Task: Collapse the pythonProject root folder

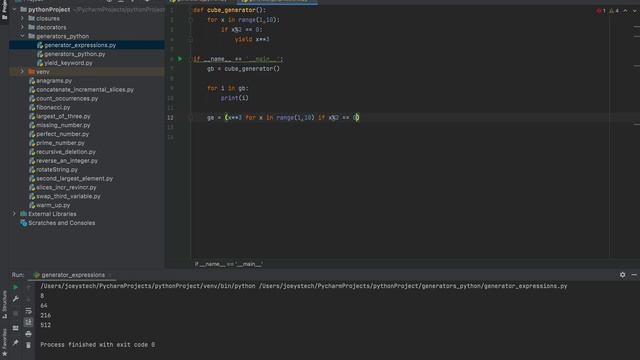Action: click(x=15, y=9)
